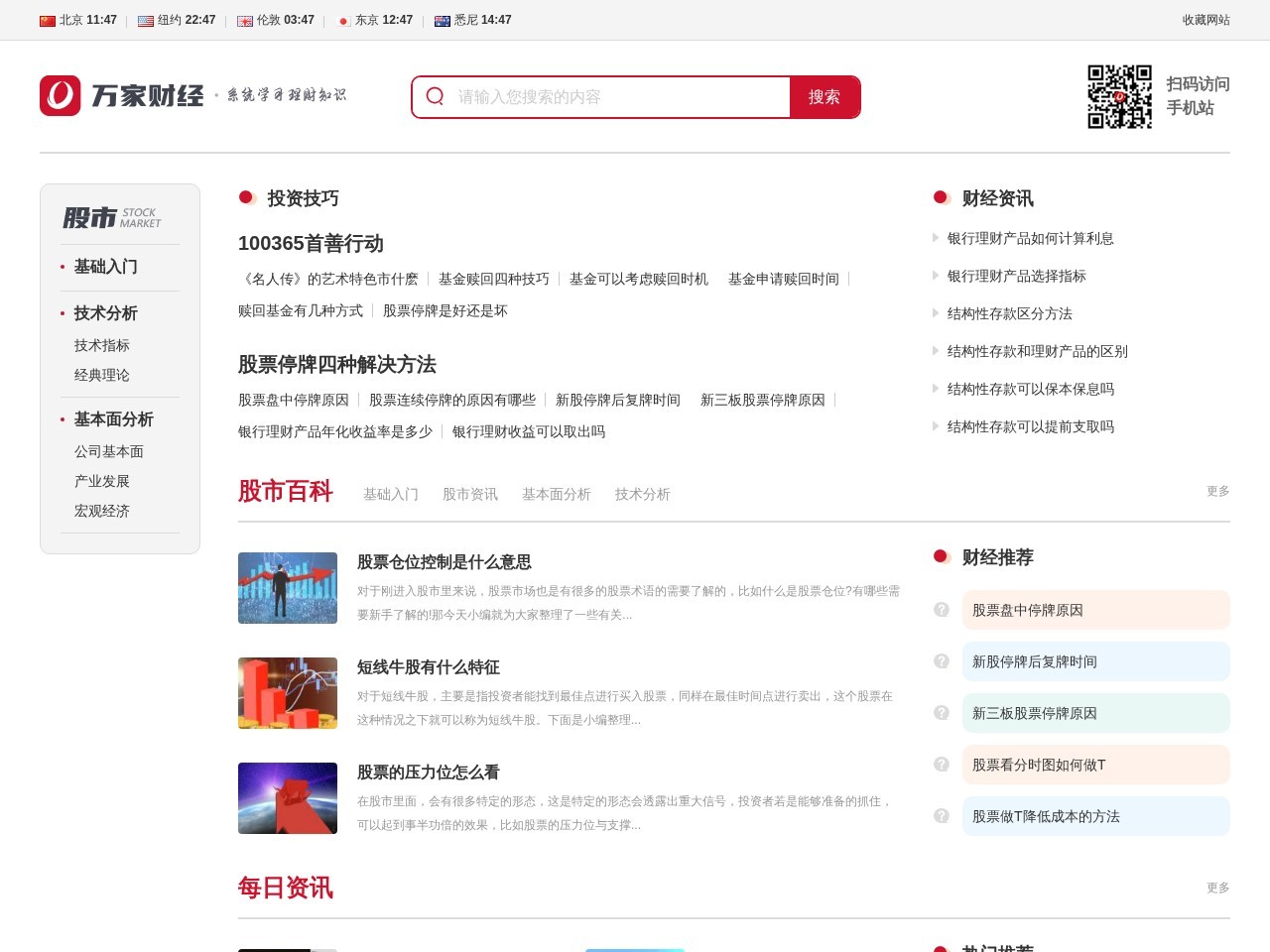
Task: Click 收藏网站 bookmark link
Action: pos(1206,20)
